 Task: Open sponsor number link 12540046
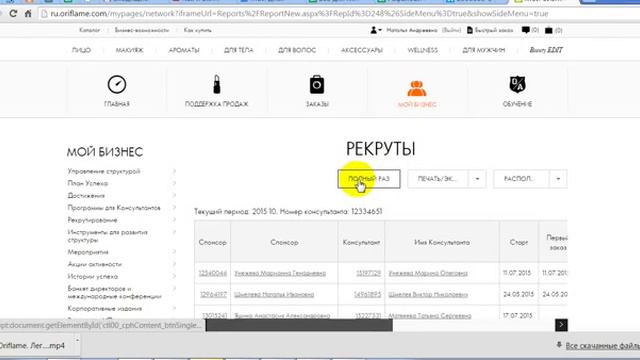tap(213, 273)
